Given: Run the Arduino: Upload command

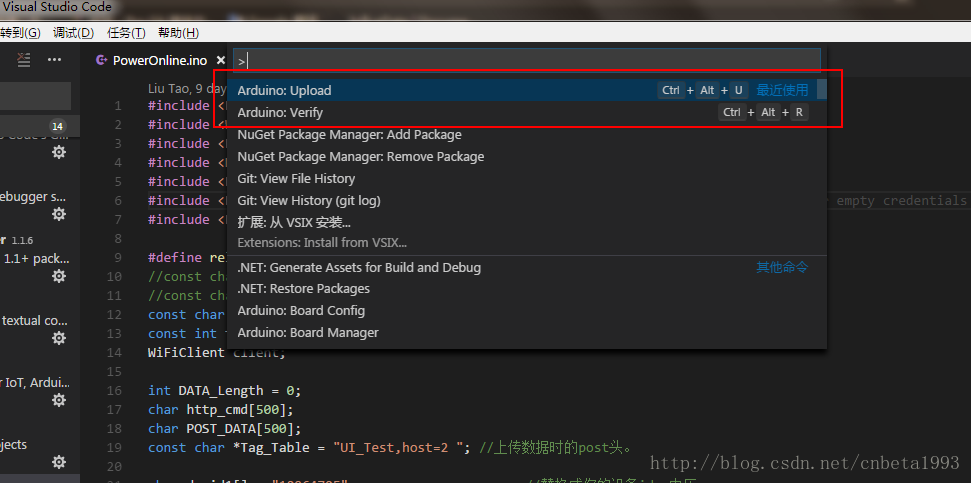Looking at the screenshot, I should pos(527,90).
